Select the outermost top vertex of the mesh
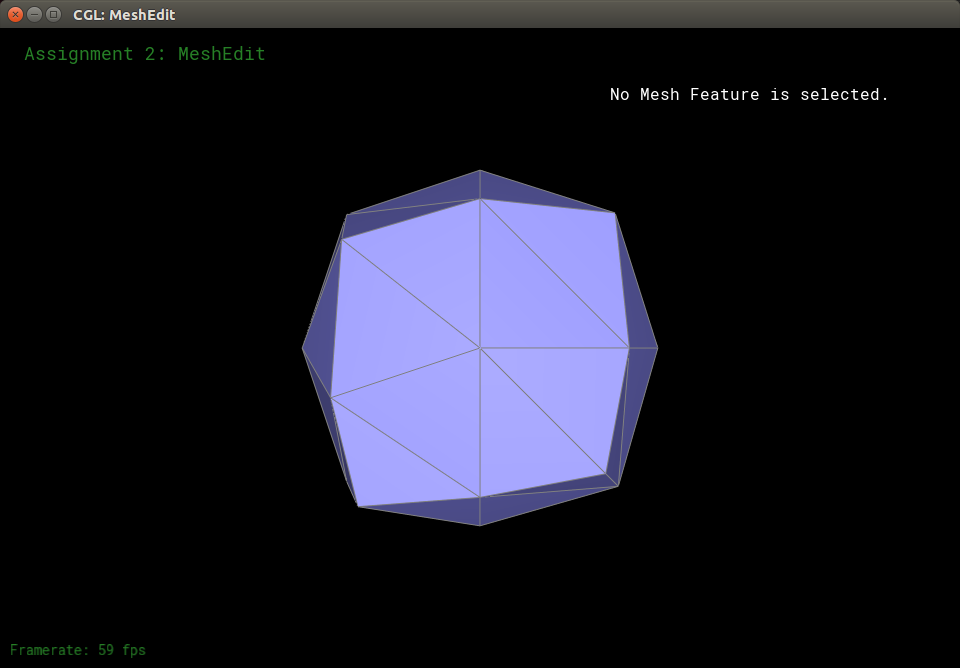Viewport: 960px width, 668px height. [480, 171]
